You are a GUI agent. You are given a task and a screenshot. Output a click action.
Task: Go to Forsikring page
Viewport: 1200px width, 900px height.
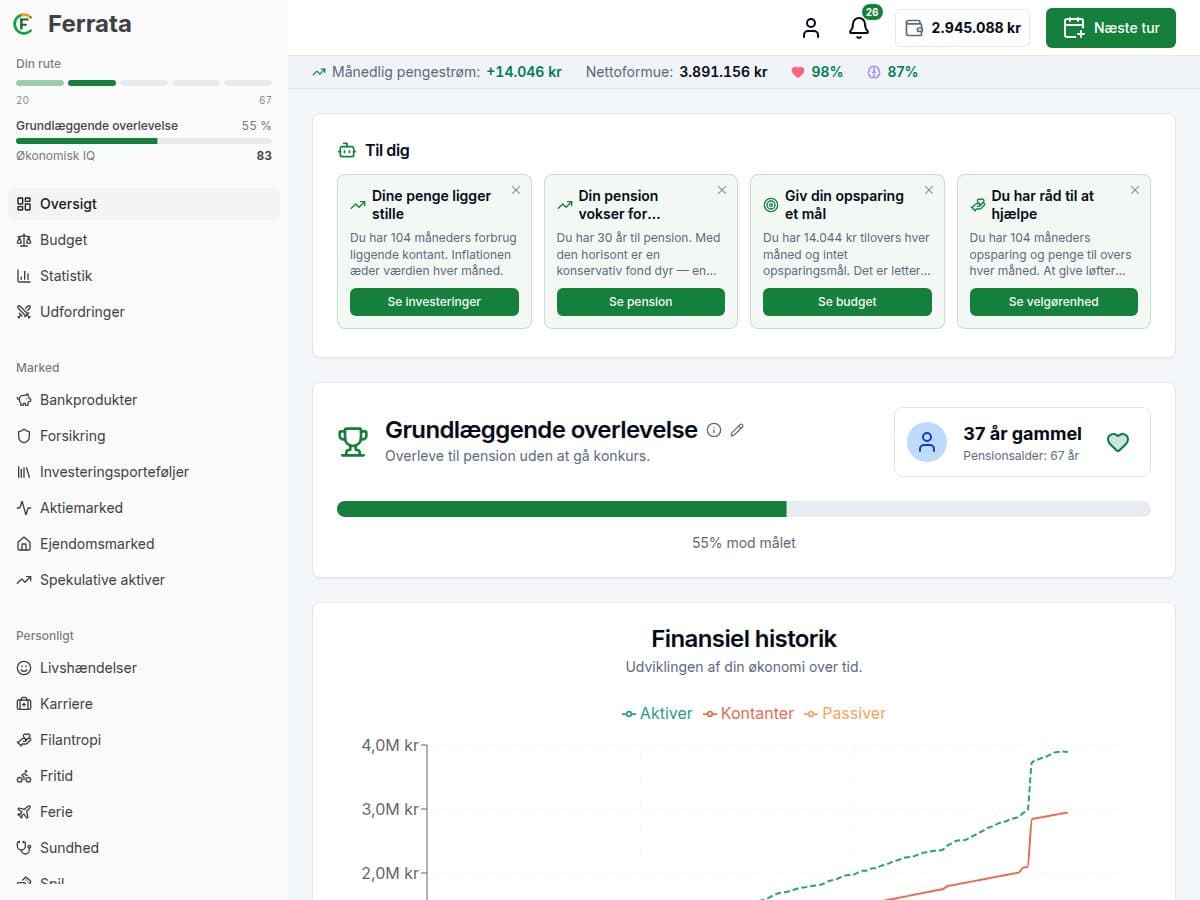tap(144, 436)
